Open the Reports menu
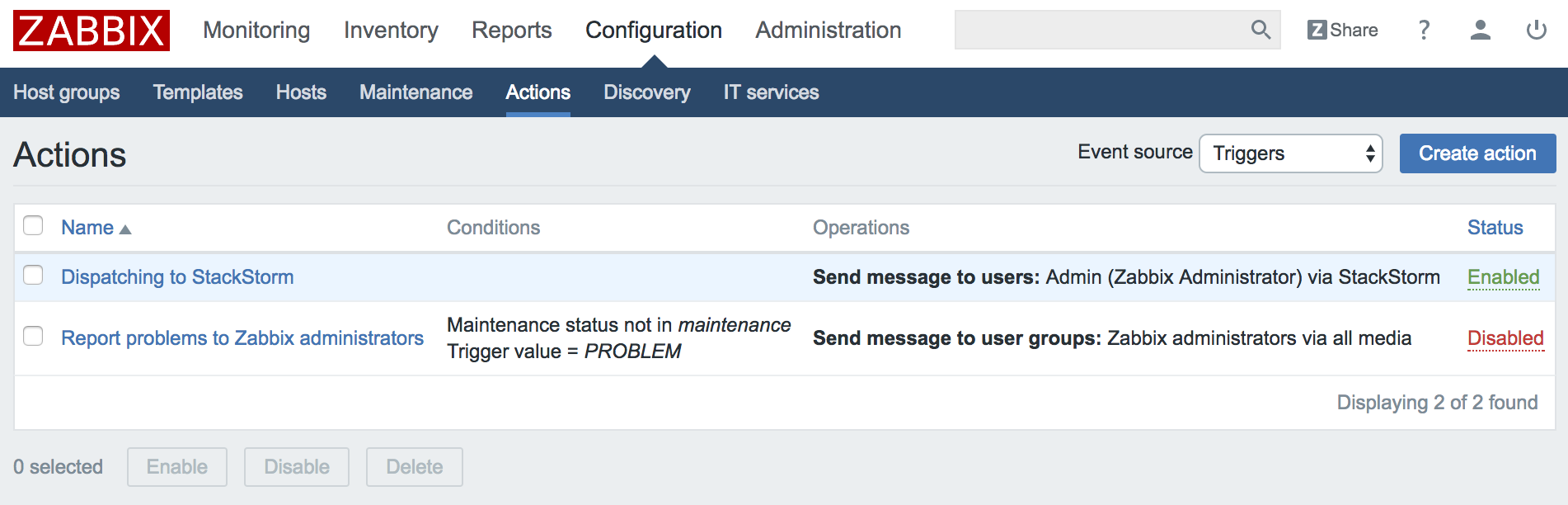Screen dimensions: 1568x505 click(511, 31)
